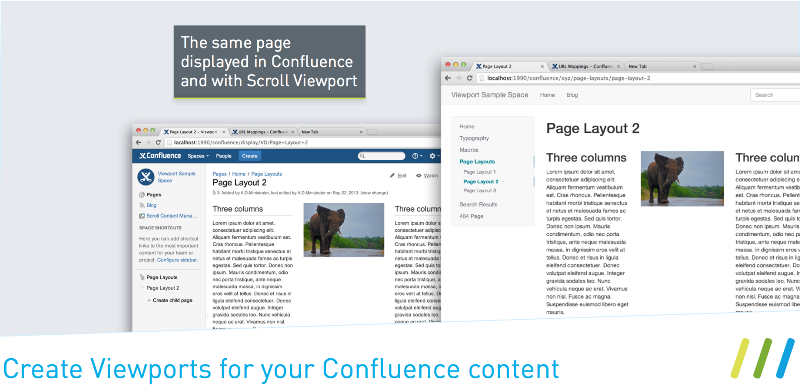
Task: Click Page Layouts breadcrumb link
Action: [266, 174]
